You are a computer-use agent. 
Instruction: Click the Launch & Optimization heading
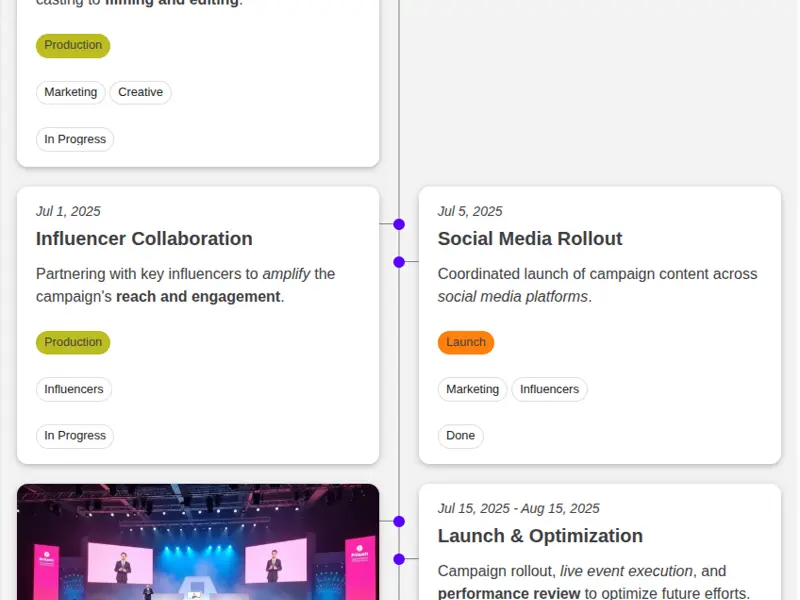(x=540, y=536)
